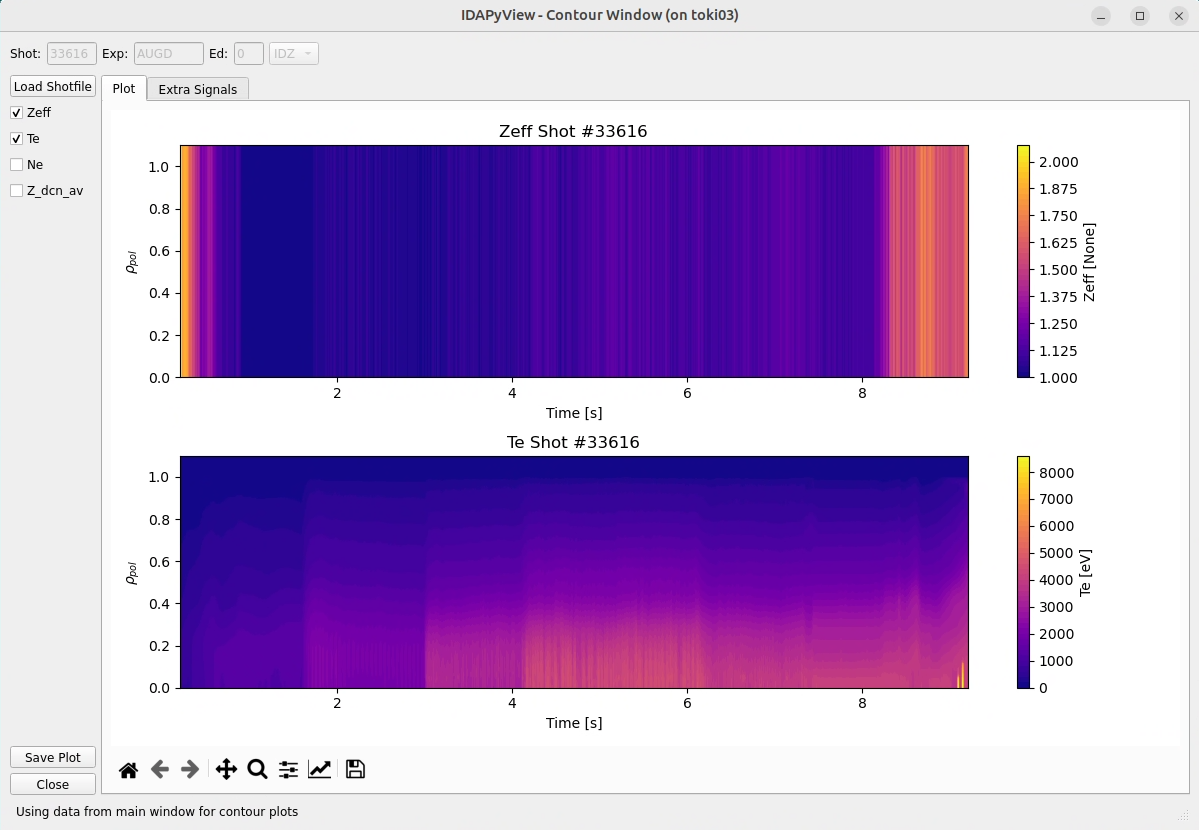The image size is (1199, 830).
Task: Select the Zoom magnifier tool
Action: [x=257, y=769]
